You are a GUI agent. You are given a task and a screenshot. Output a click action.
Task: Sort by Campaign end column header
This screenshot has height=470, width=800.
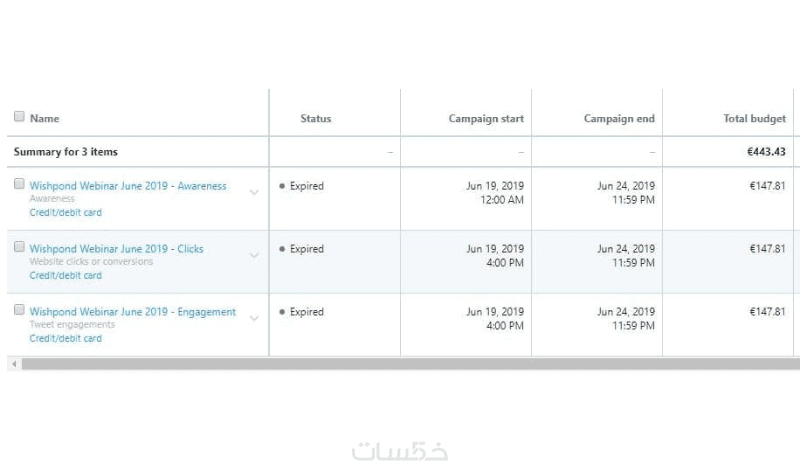(619, 118)
